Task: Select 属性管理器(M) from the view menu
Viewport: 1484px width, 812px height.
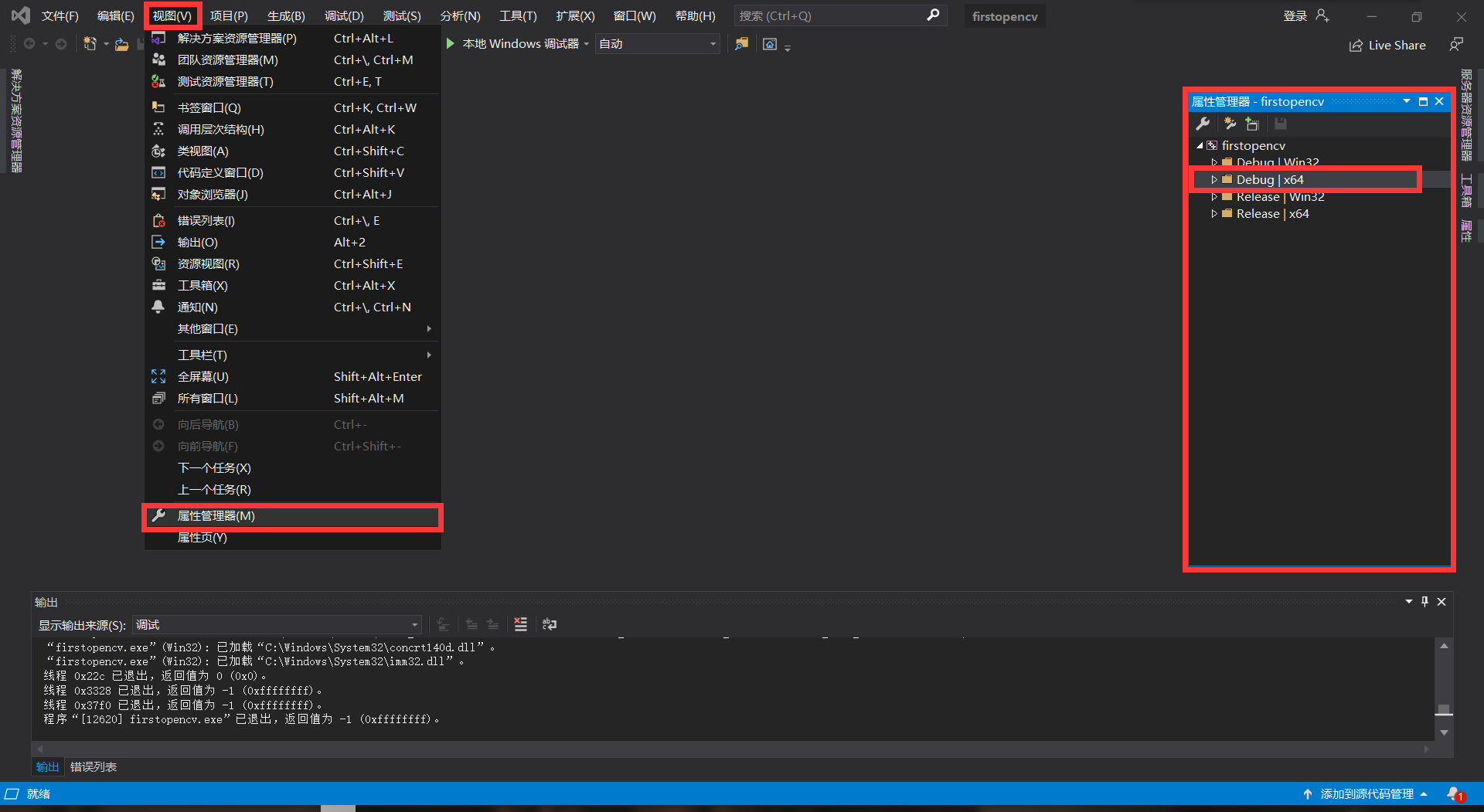Action: (x=215, y=515)
